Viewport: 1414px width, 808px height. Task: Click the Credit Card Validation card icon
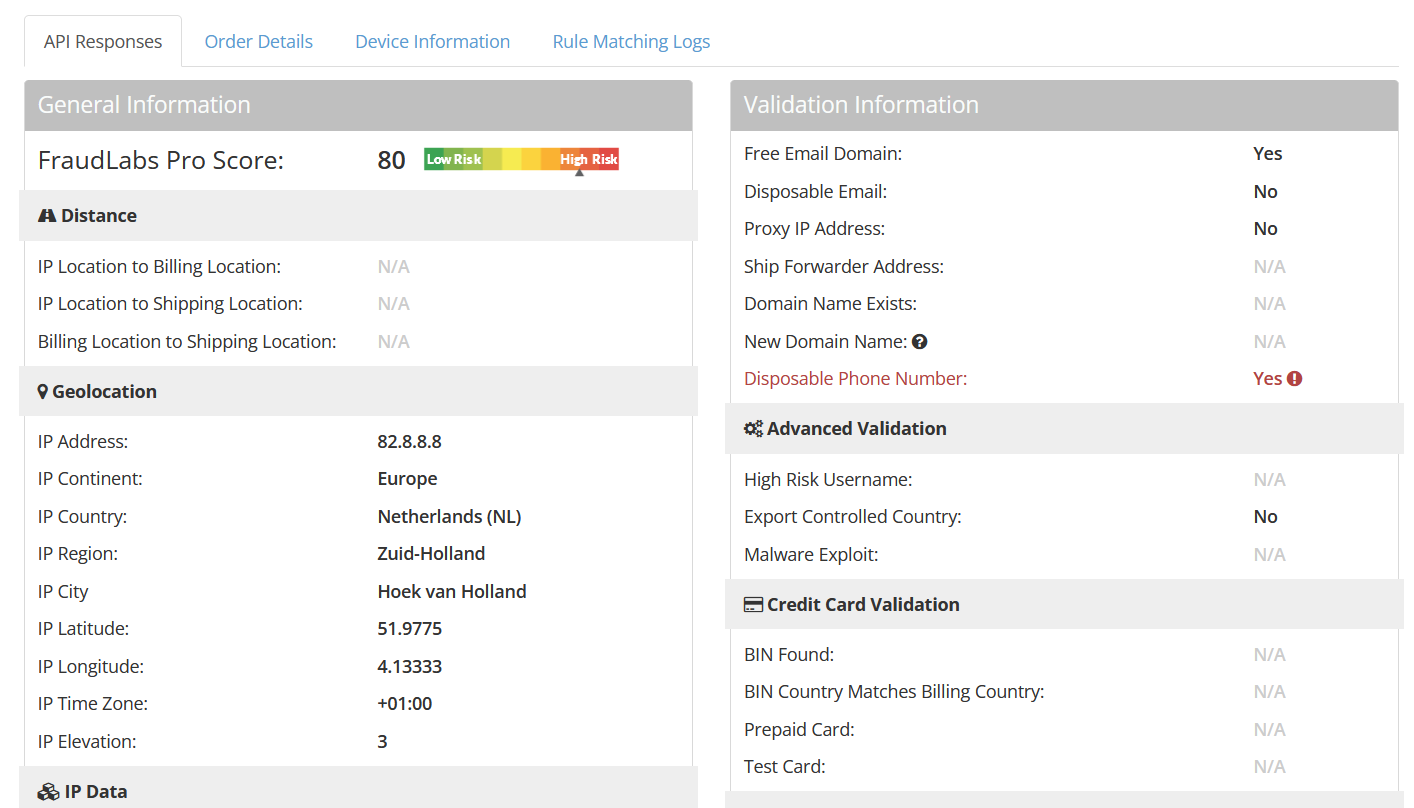754,605
